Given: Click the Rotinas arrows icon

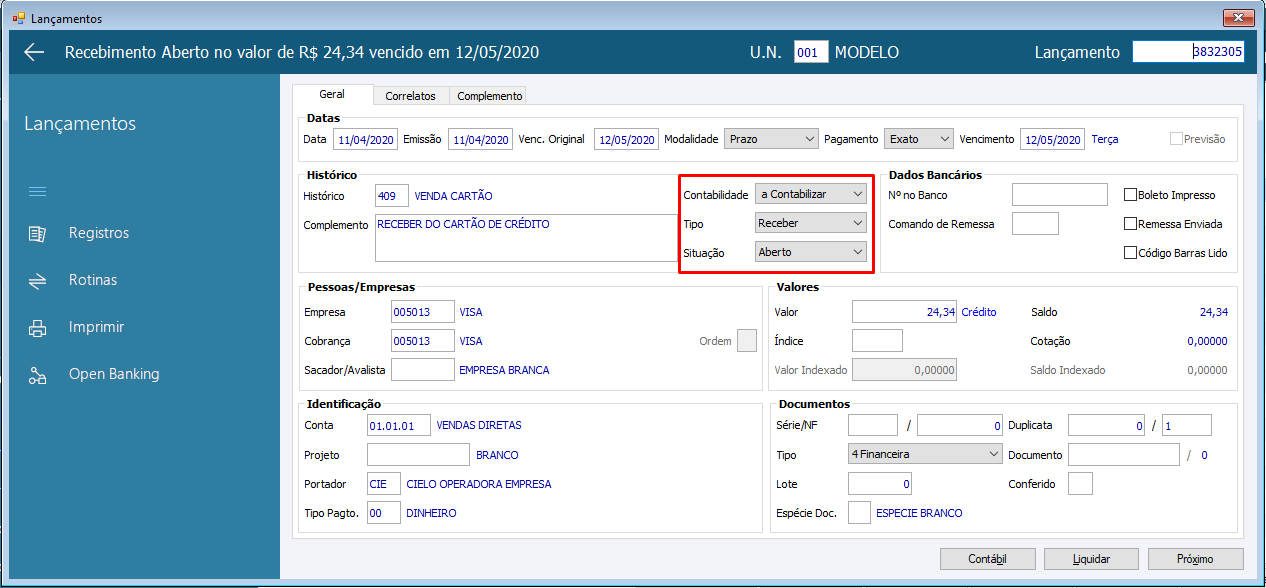Looking at the screenshot, I should pyautogui.click(x=37, y=281).
